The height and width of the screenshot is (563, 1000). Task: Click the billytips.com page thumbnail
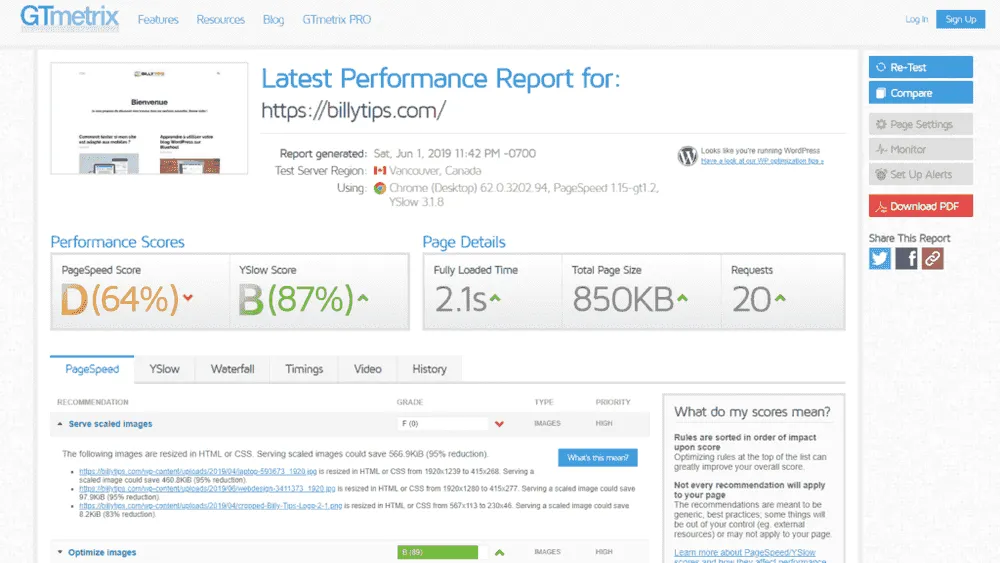[149, 118]
